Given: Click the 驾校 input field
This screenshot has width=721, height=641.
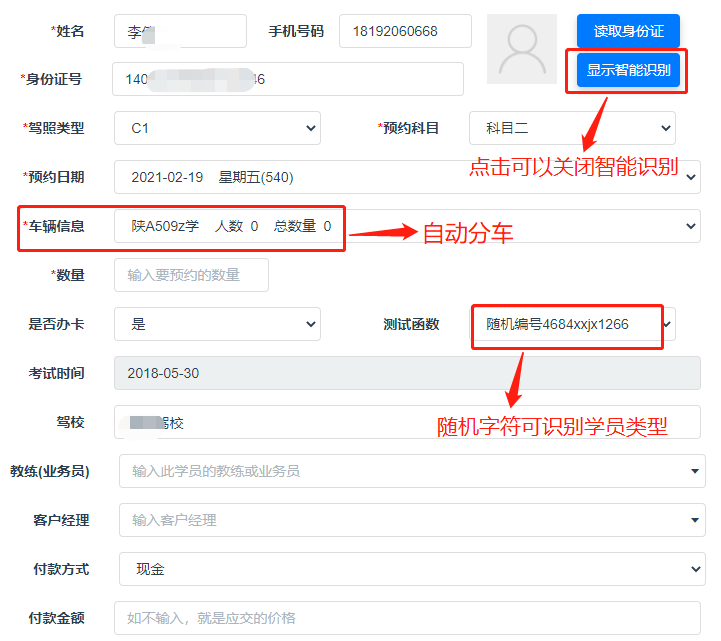Looking at the screenshot, I should (407, 422).
